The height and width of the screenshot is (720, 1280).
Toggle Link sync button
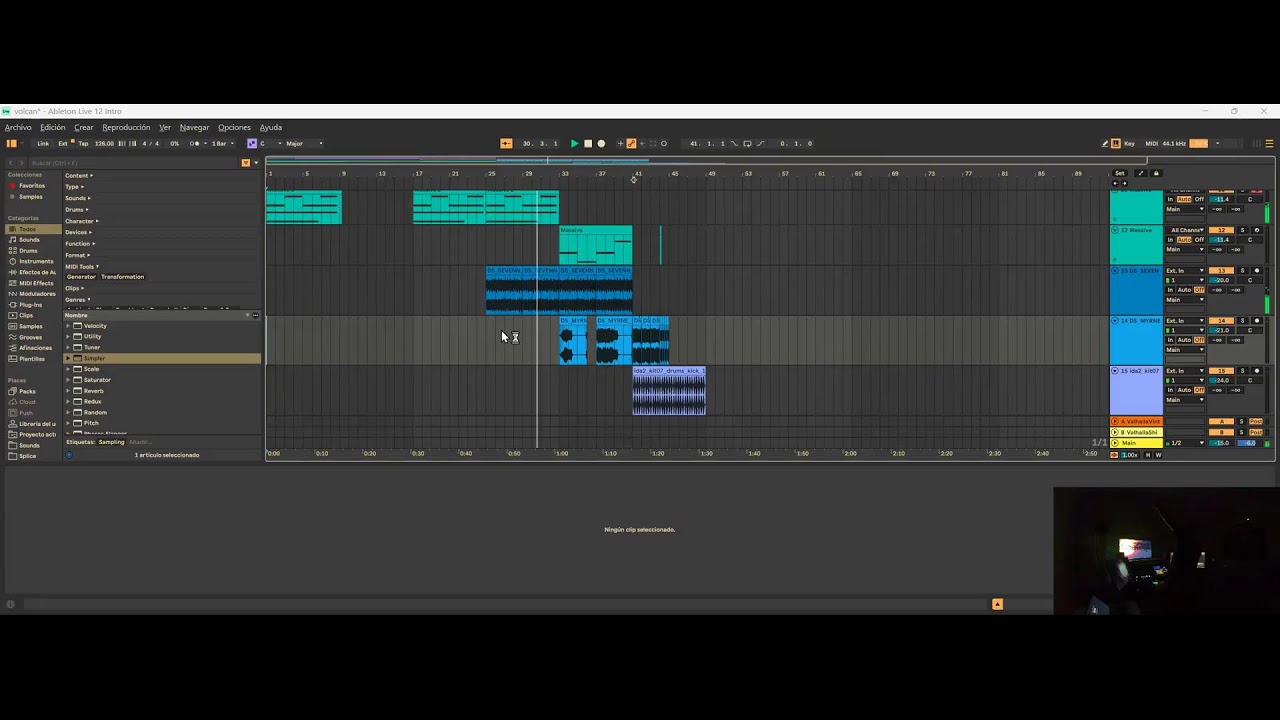point(43,143)
